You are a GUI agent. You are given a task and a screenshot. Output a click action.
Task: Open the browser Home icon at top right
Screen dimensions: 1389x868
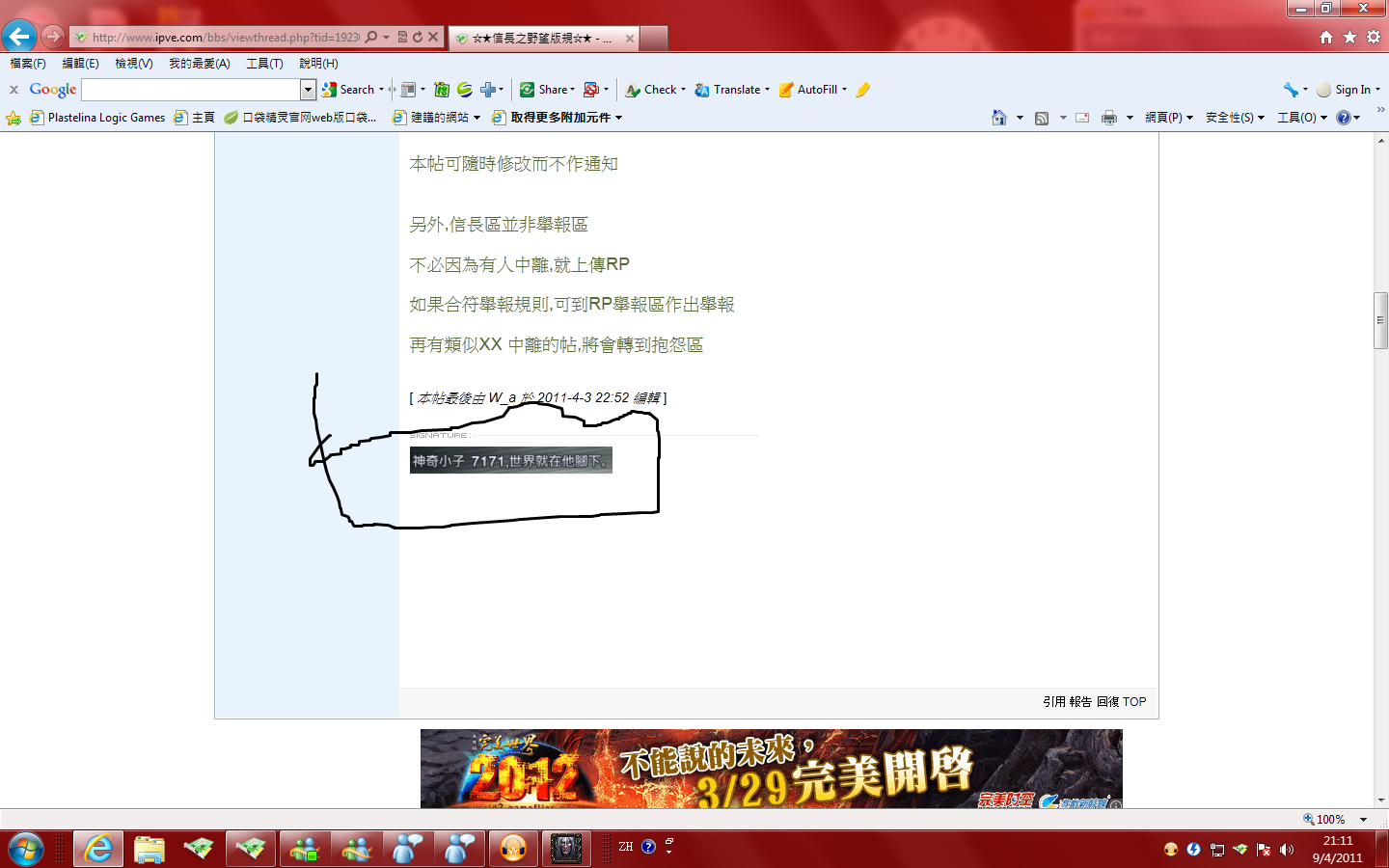1326,37
